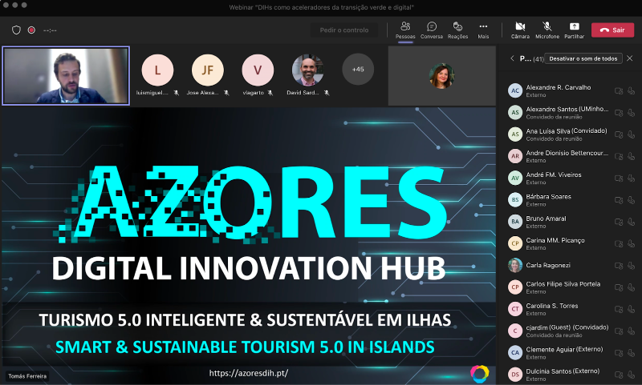Click the macOS green fullscreen button
Screen dimensions: 642x385
tap(24, 5)
